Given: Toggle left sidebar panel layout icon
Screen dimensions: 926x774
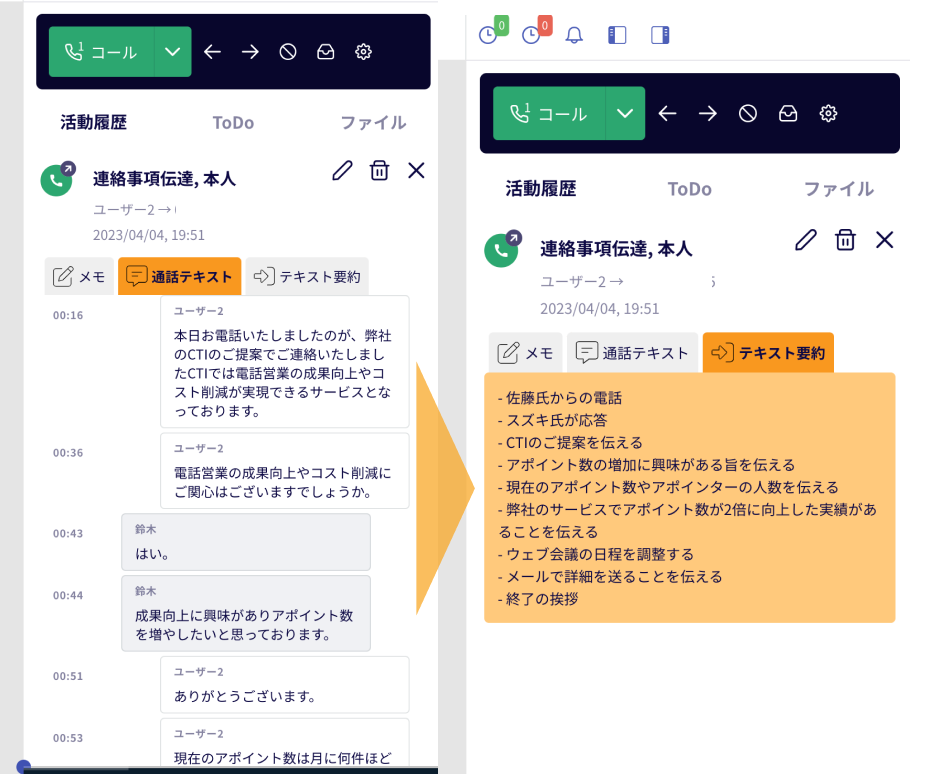Looking at the screenshot, I should 617,35.
